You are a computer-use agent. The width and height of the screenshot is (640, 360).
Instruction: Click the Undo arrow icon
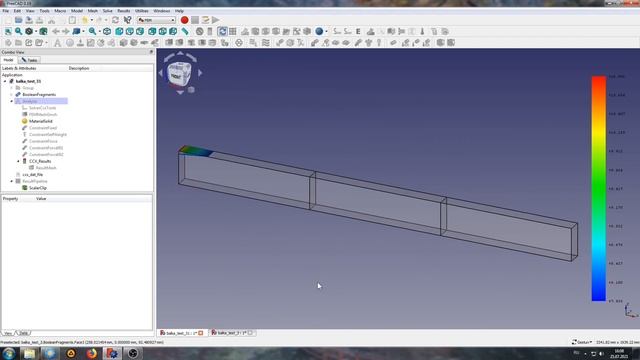point(85,20)
